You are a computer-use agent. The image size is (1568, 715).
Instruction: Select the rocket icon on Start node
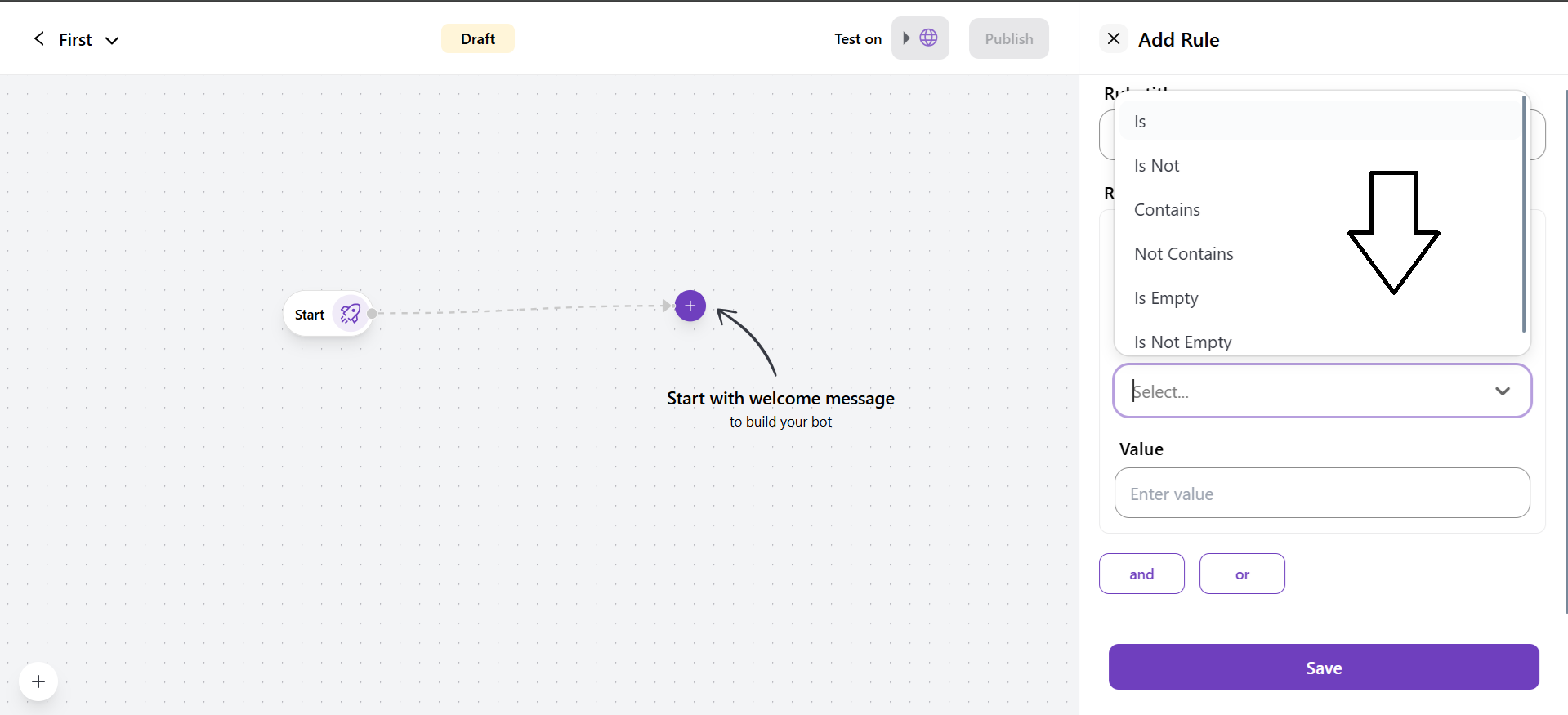pos(351,314)
